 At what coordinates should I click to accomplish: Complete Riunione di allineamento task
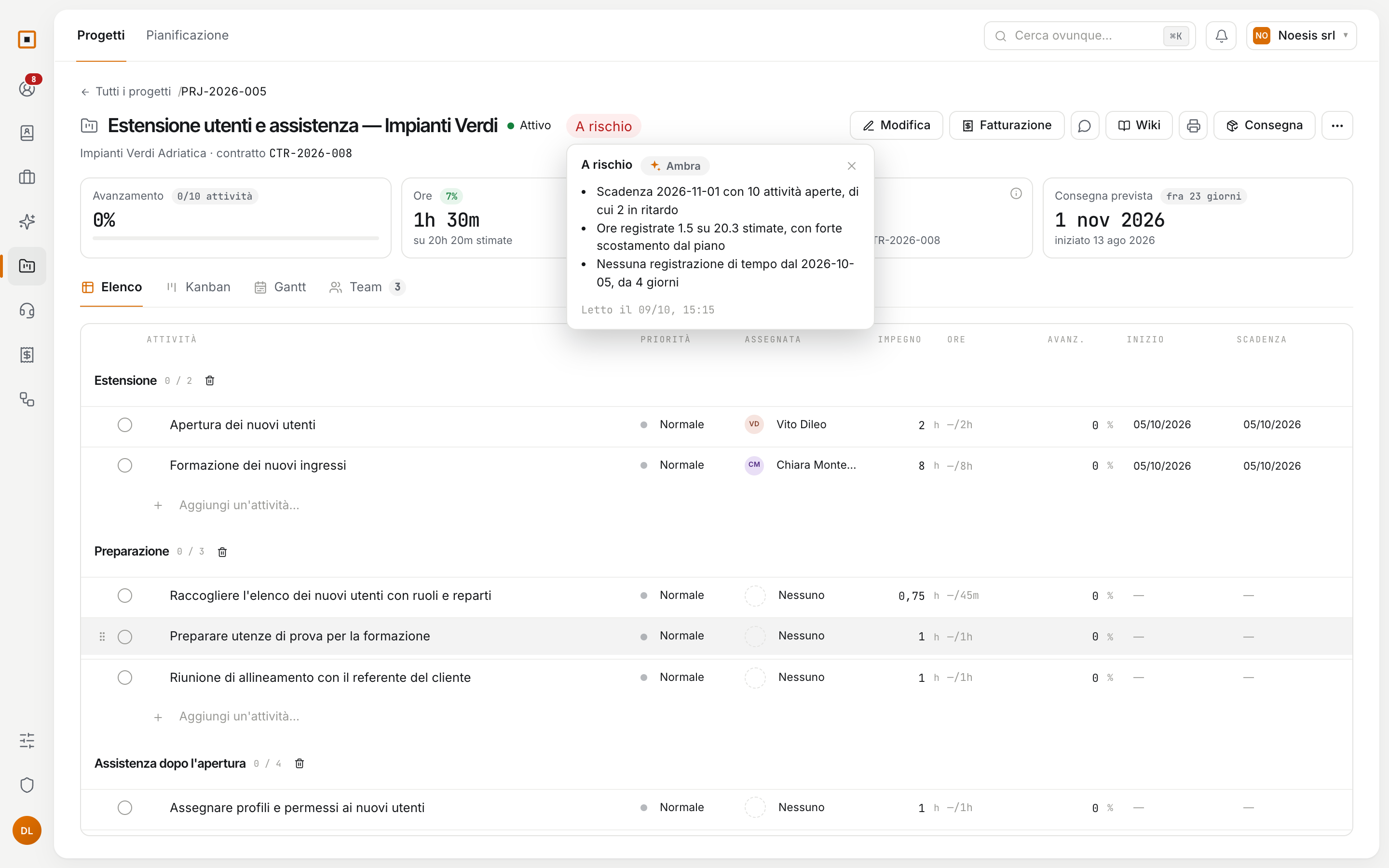click(124, 678)
